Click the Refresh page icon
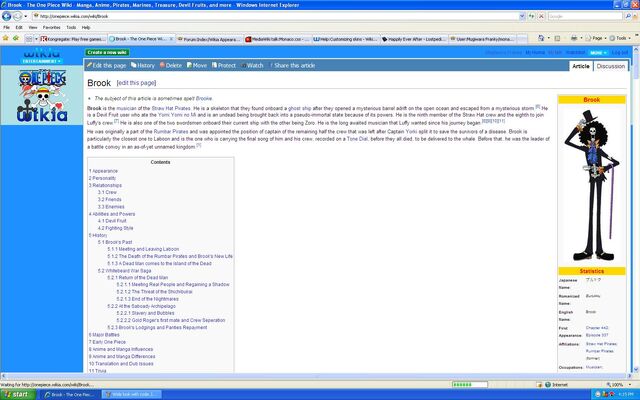This screenshot has width=640, height=400. tap(532, 16)
